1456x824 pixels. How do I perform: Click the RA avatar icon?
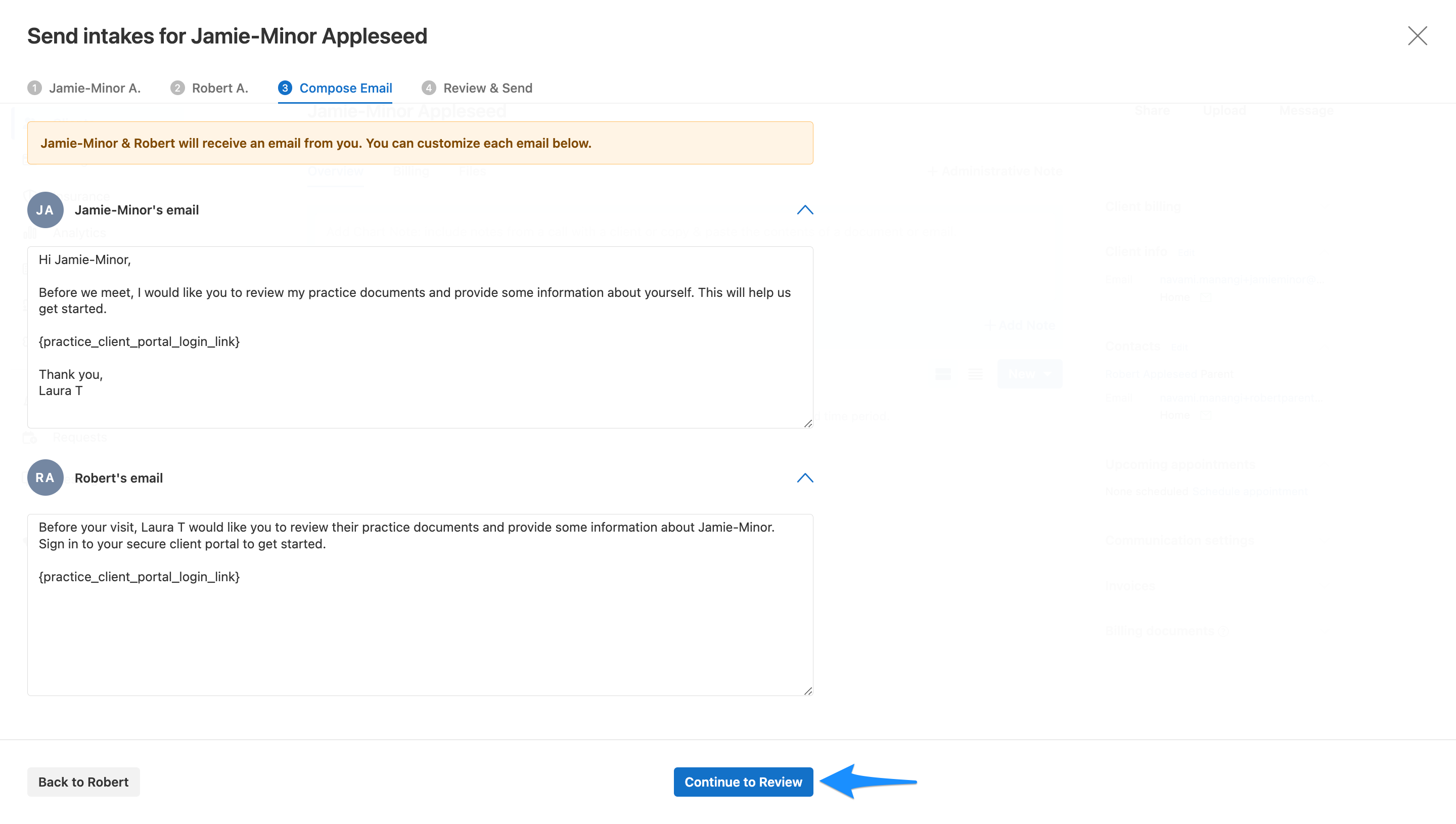tap(45, 478)
